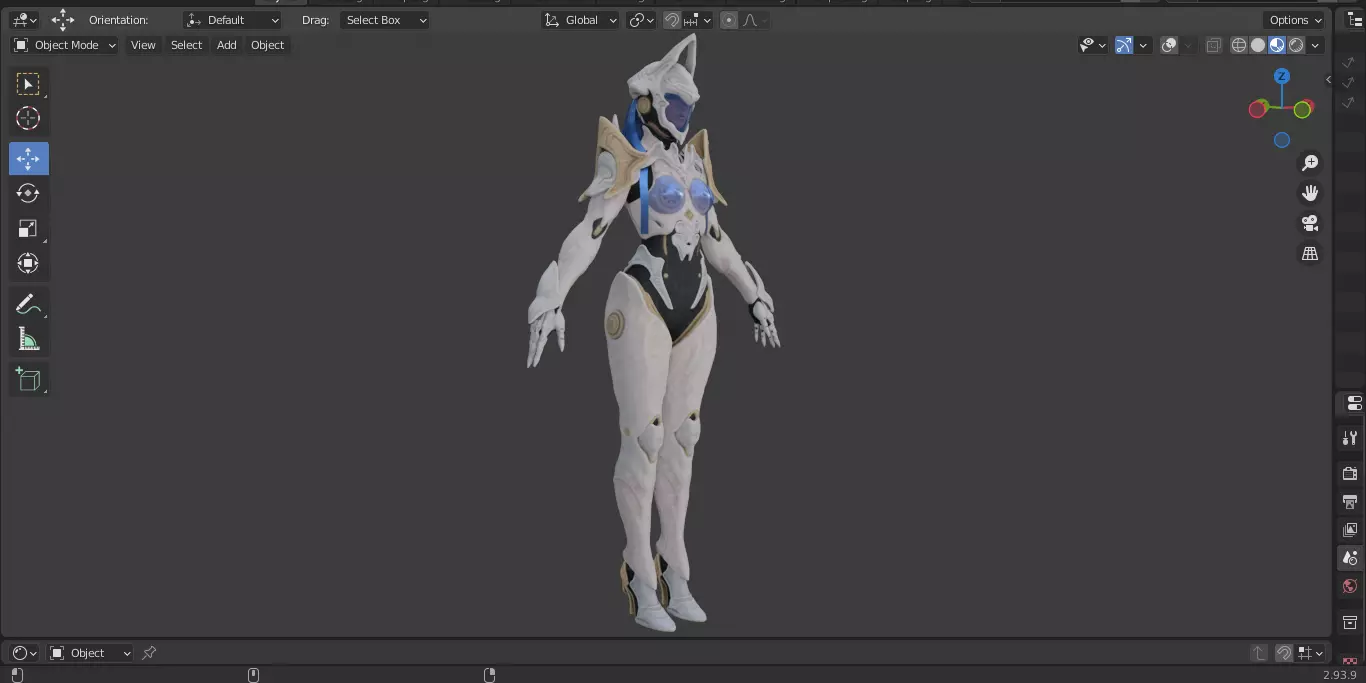The image size is (1366, 683).
Task: Select the Select Box tool
Action: coord(28,84)
